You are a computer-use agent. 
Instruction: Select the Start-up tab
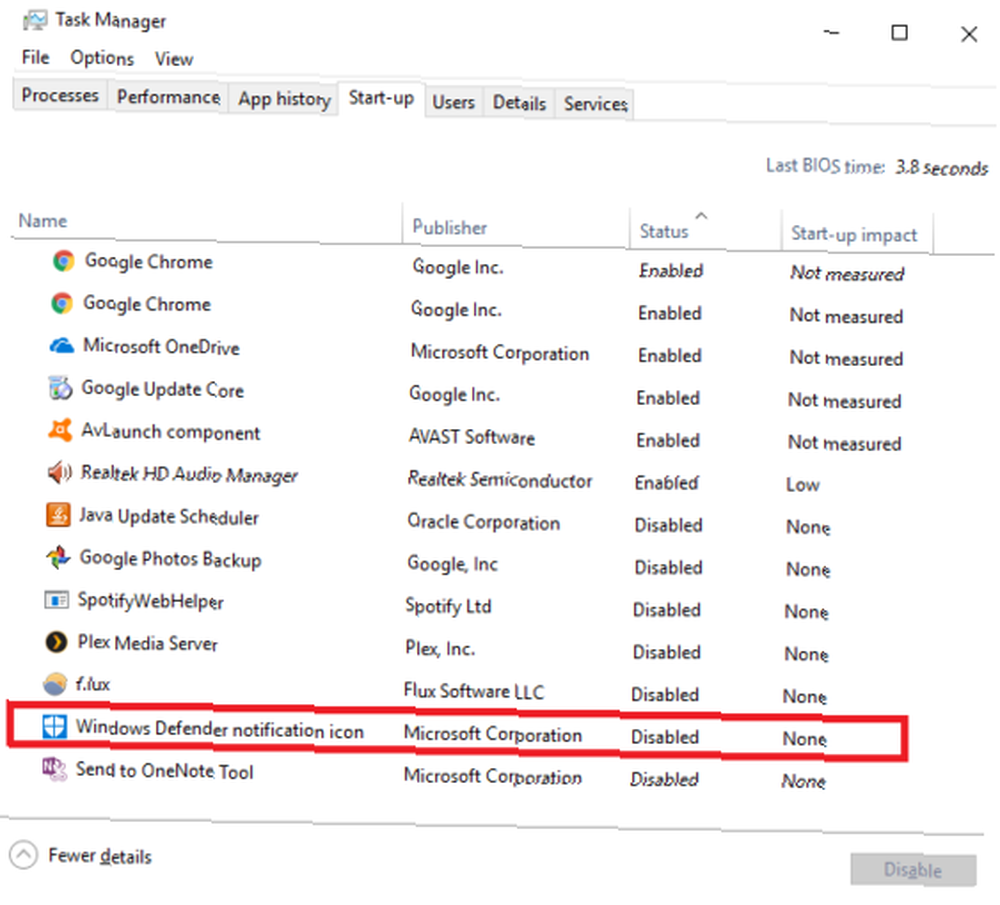tap(381, 98)
